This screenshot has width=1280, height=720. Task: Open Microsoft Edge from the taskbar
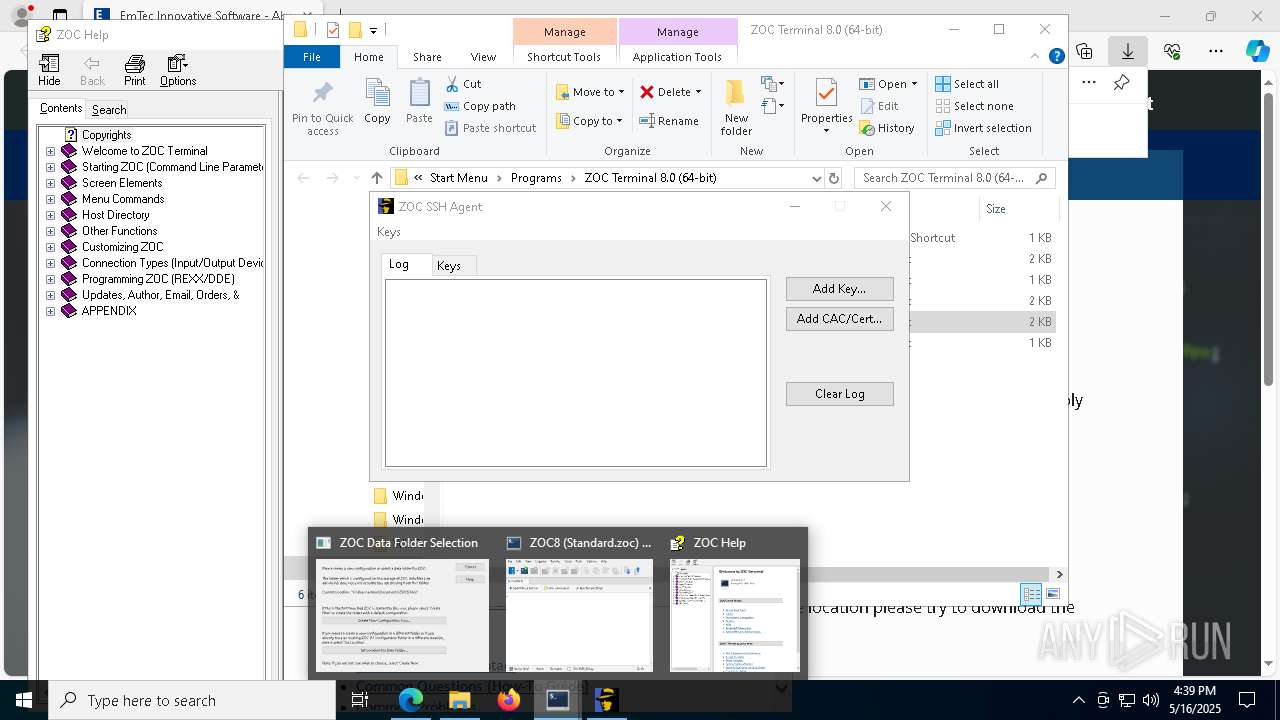click(x=411, y=700)
